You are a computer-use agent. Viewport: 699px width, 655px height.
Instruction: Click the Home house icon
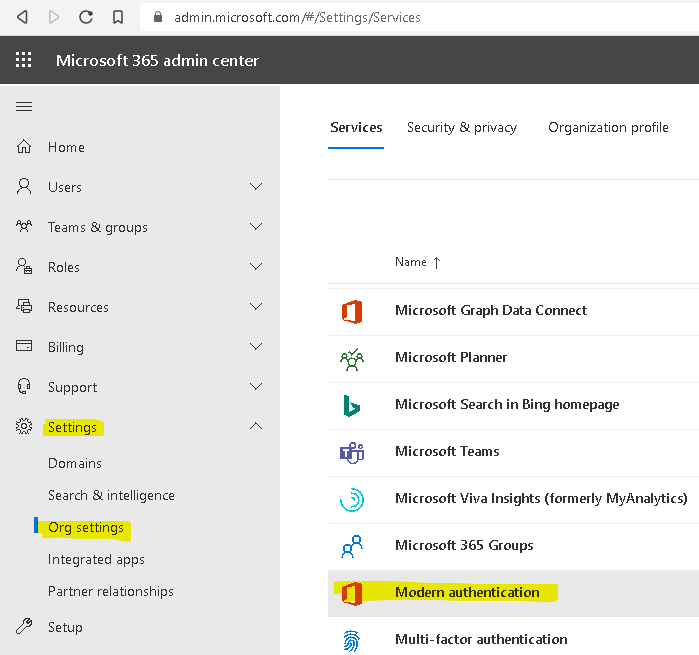24,147
